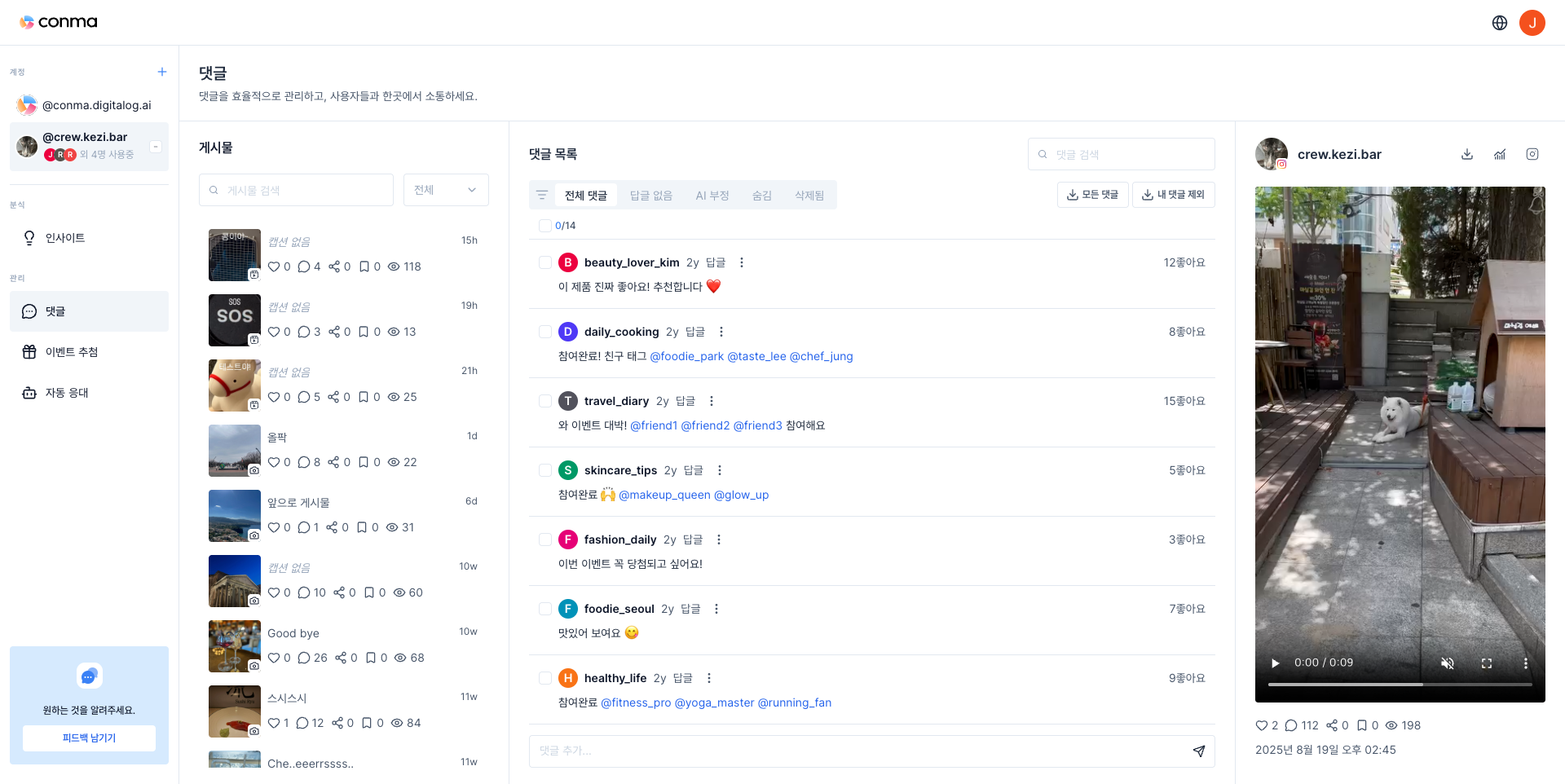Open the @foodie_park mention link
Image resolution: width=1565 pixels, height=784 pixels.
tap(687, 356)
